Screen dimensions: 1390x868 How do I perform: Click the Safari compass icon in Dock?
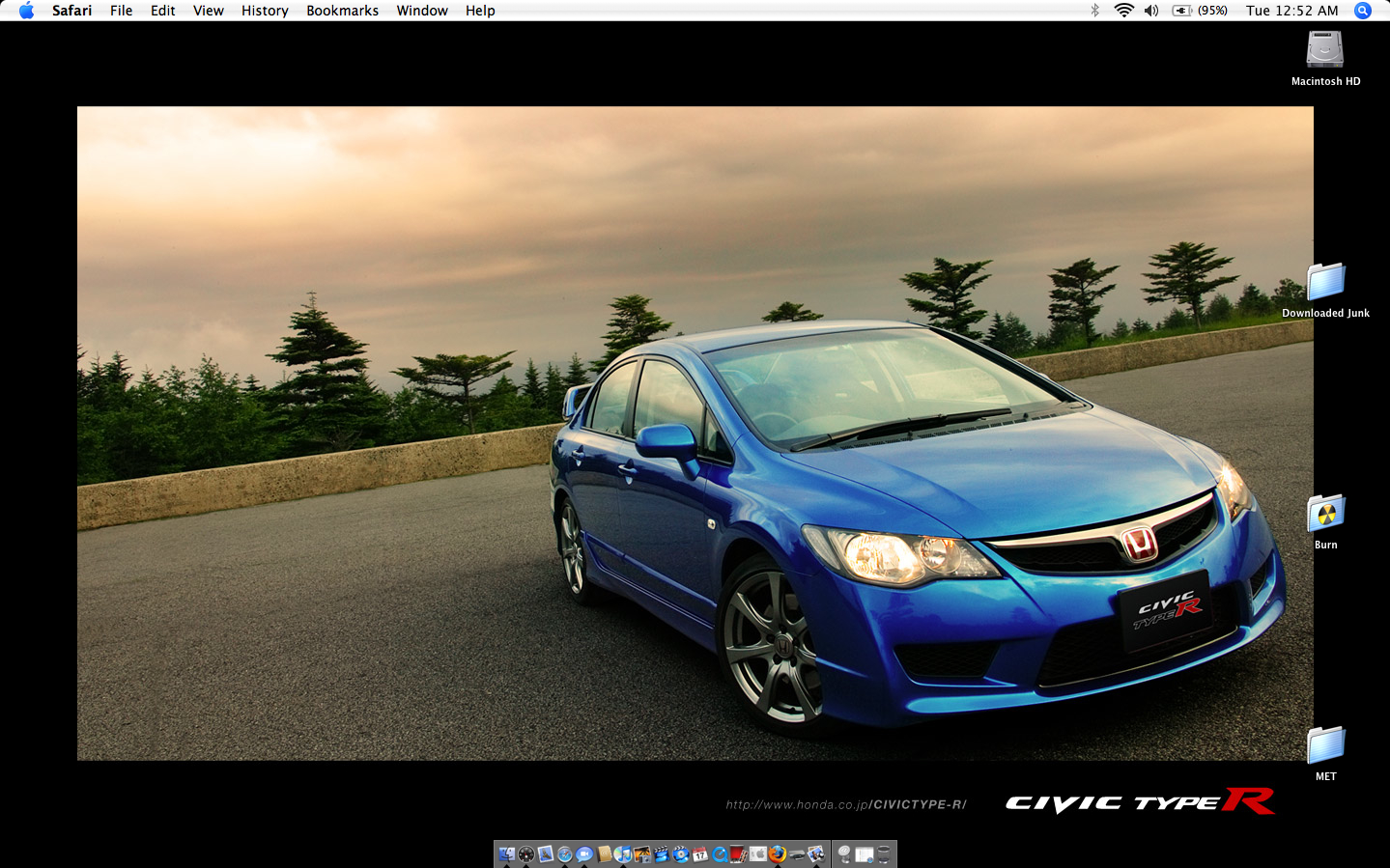point(565,854)
